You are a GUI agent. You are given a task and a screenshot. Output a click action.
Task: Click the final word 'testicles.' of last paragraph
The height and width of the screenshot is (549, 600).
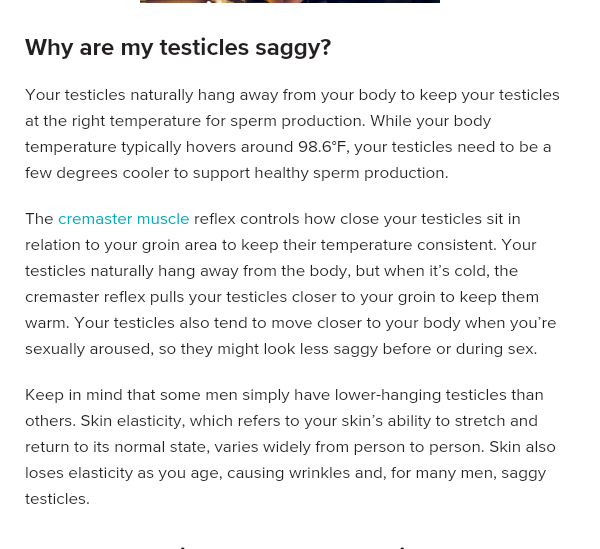point(57,499)
